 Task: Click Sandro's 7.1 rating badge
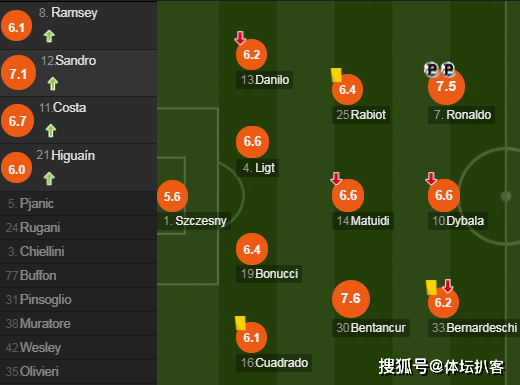point(18,73)
